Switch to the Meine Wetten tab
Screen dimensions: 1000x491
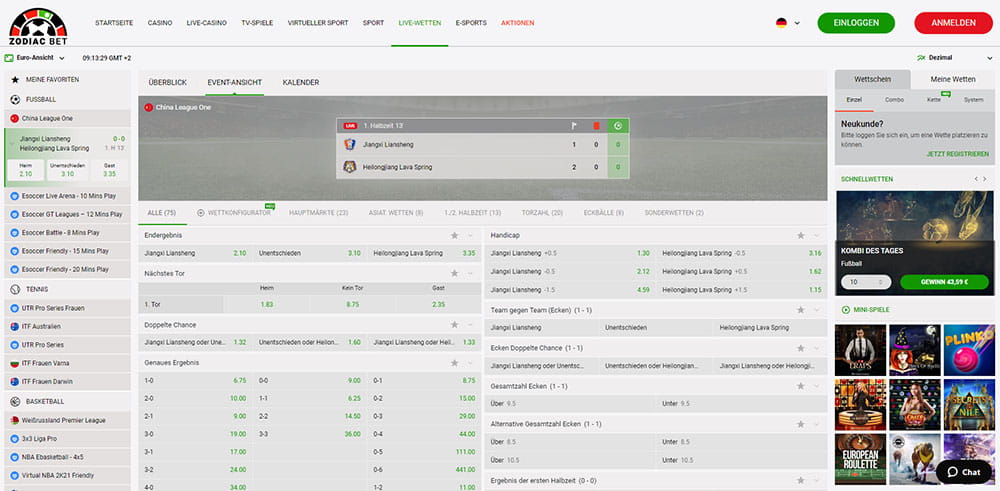point(953,80)
